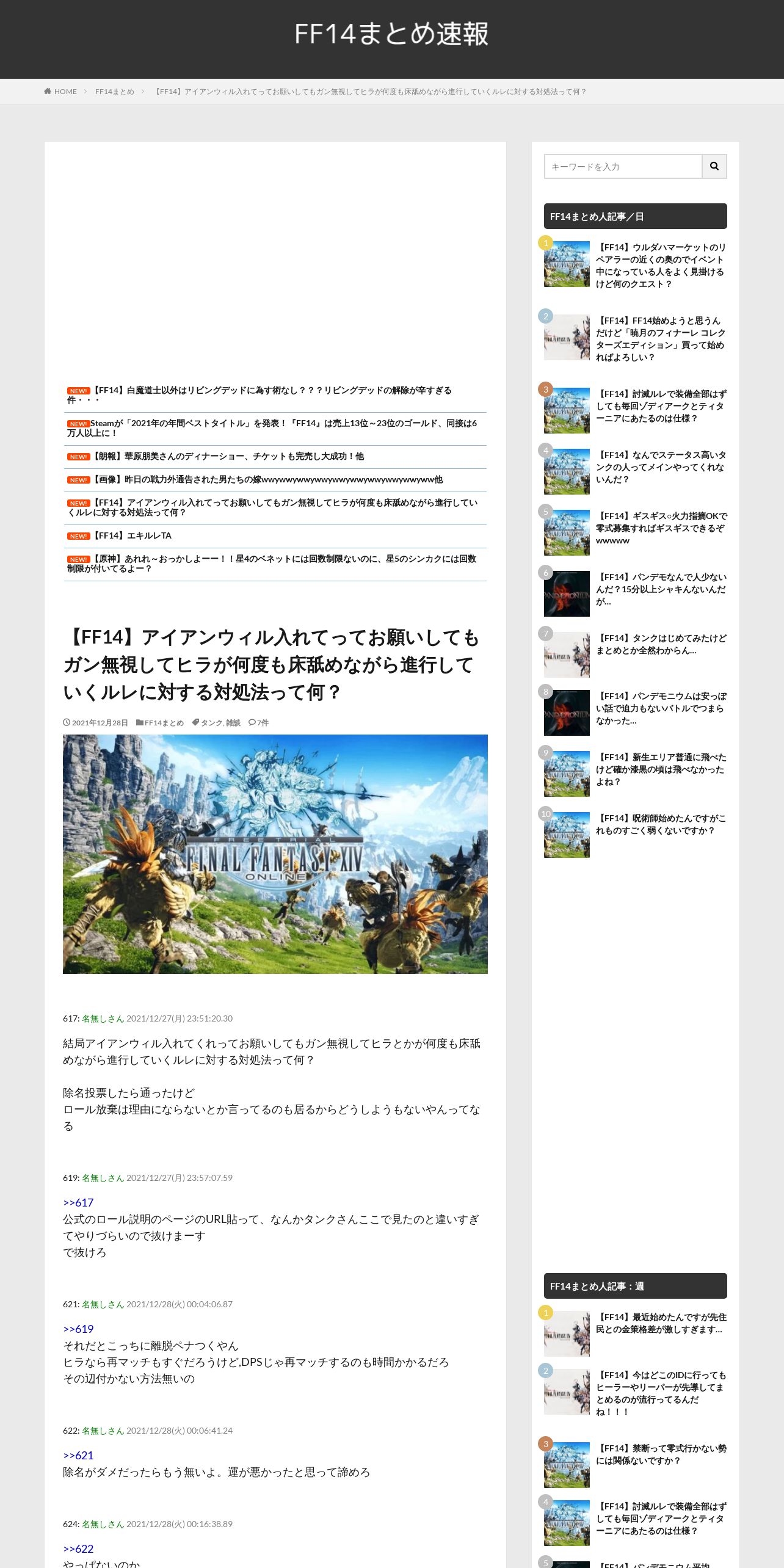Image resolution: width=784 pixels, height=1568 pixels.
Task: Click the search magnifier button
Action: click(x=714, y=166)
